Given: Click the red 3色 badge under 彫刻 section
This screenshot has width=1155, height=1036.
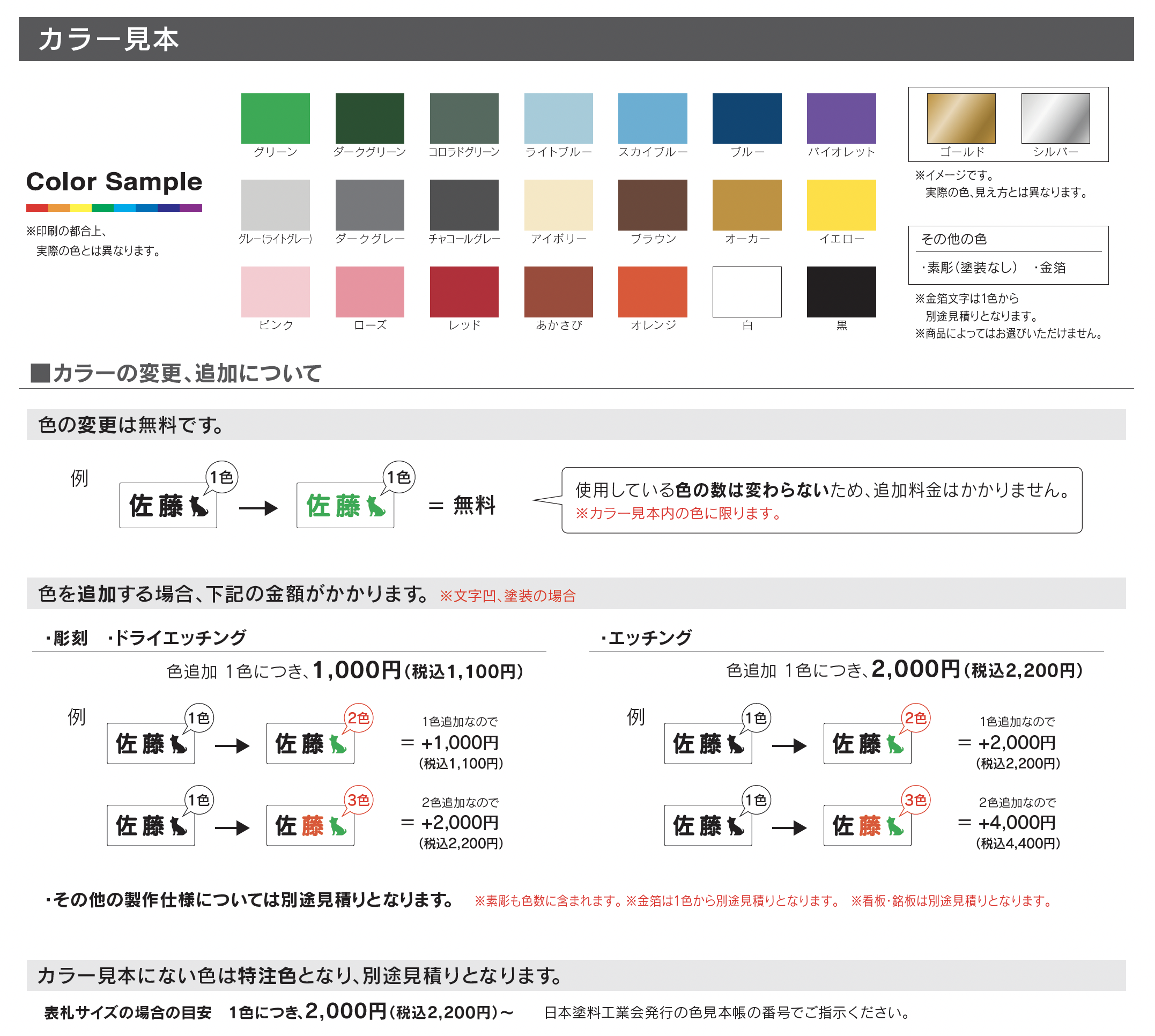Looking at the screenshot, I should click(359, 801).
